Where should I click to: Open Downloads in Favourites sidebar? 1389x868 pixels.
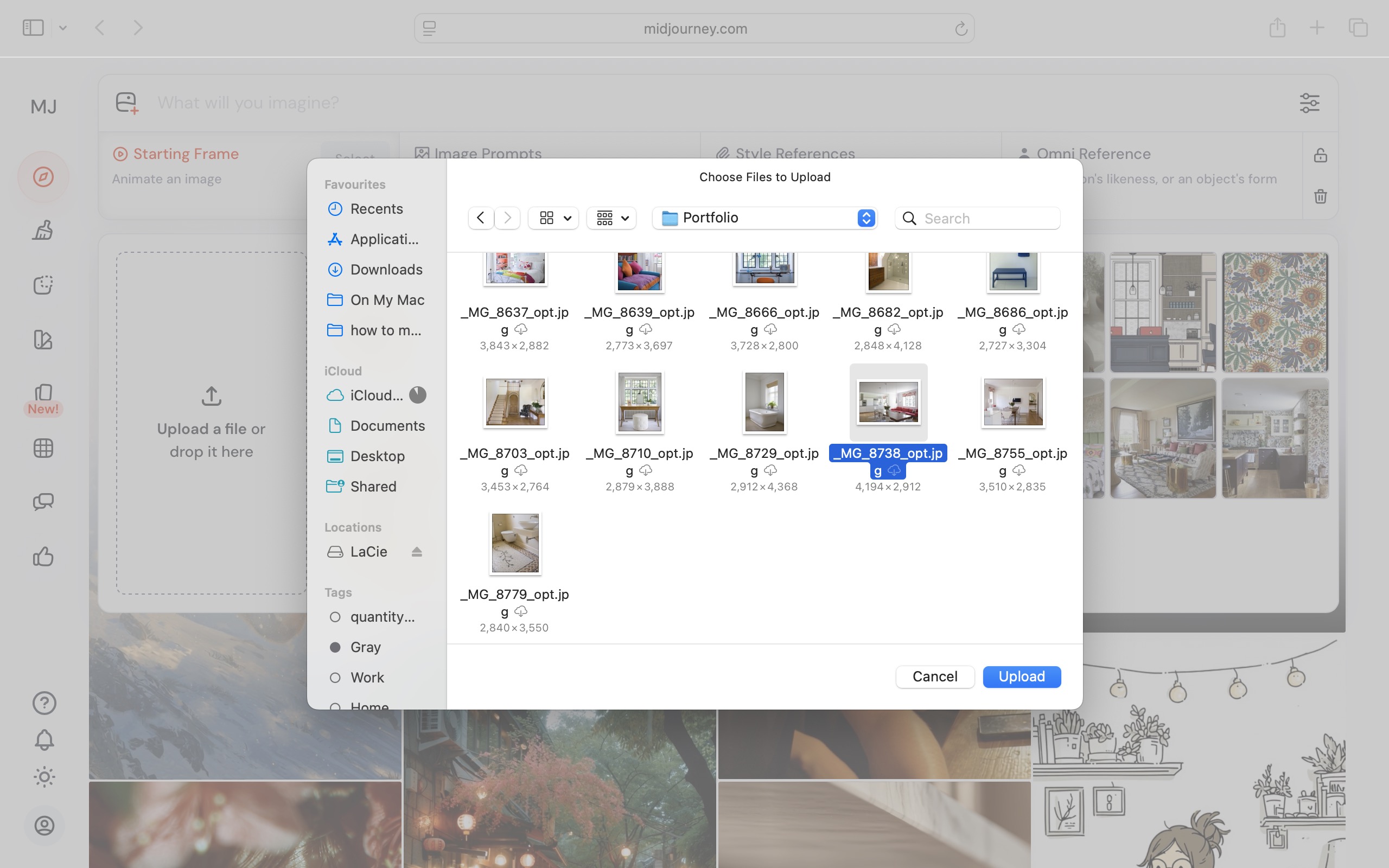pos(386,269)
